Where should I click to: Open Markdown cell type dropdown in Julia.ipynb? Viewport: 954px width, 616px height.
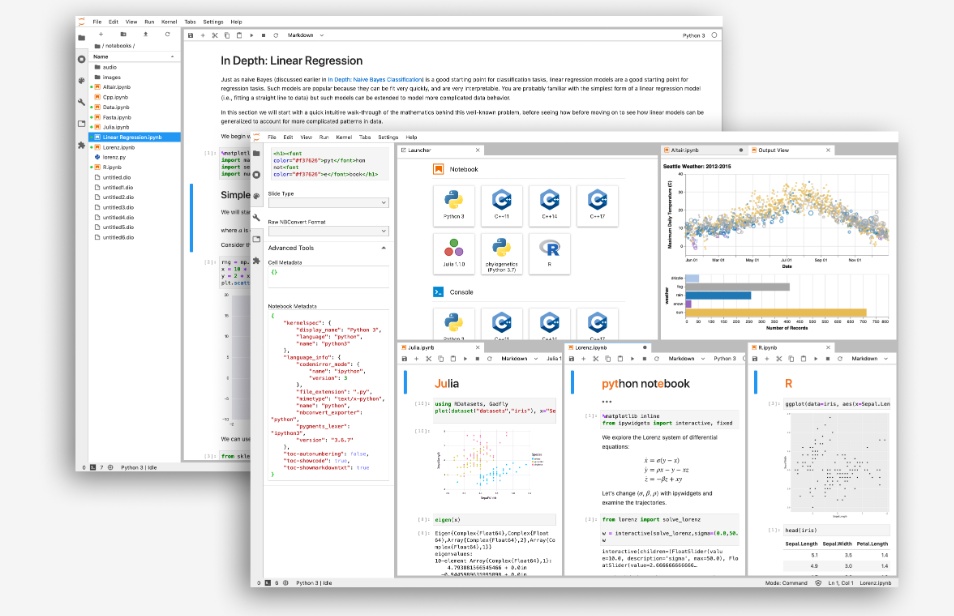coord(519,359)
